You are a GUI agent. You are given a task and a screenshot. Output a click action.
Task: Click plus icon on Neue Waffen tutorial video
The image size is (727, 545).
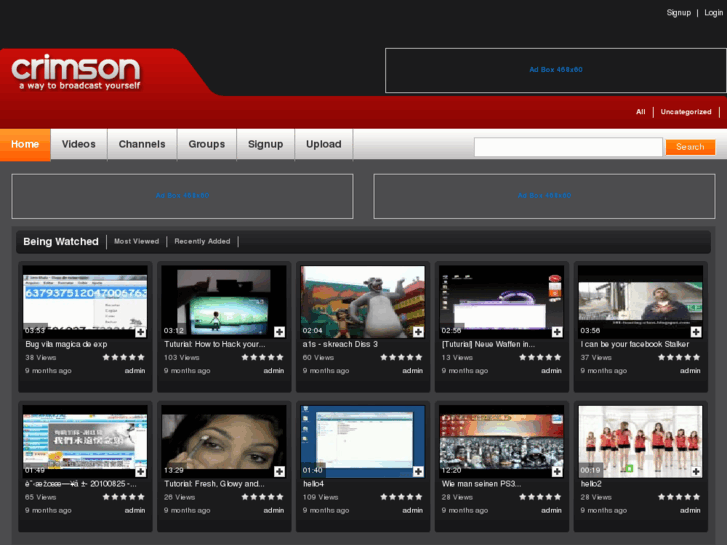click(557, 331)
